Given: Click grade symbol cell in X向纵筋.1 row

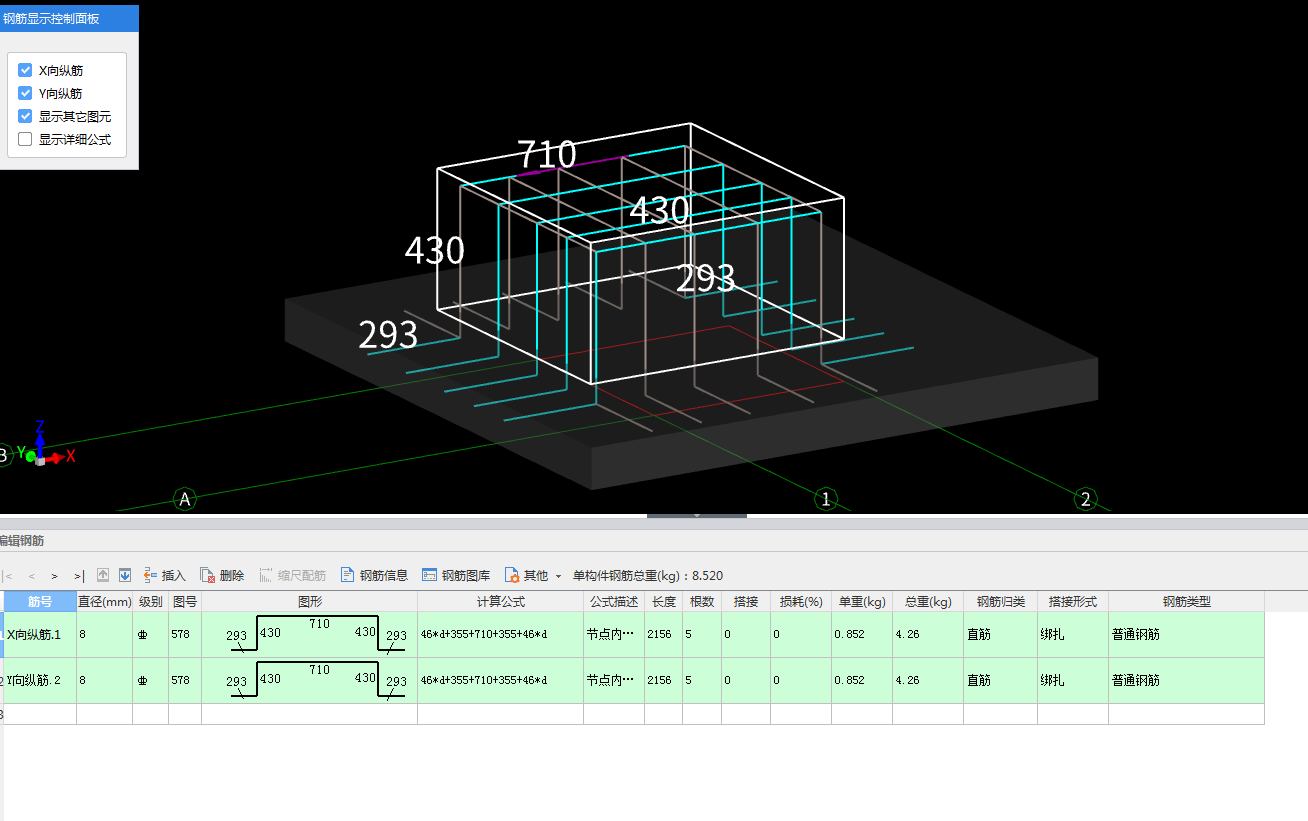Looking at the screenshot, I should (x=150, y=634).
